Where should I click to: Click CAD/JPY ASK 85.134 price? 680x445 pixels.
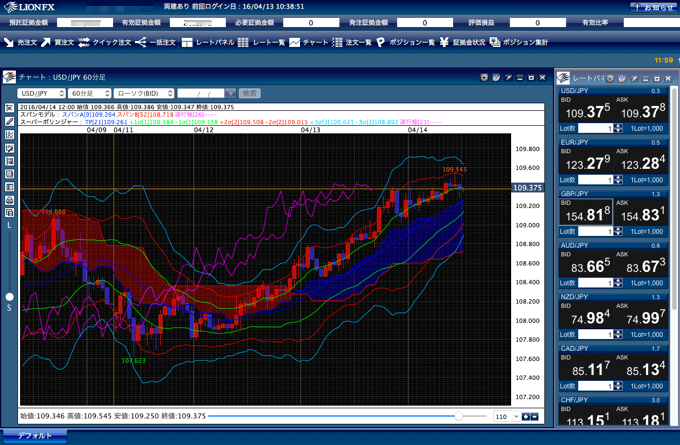pyautogui.click(x=641, y=367)
